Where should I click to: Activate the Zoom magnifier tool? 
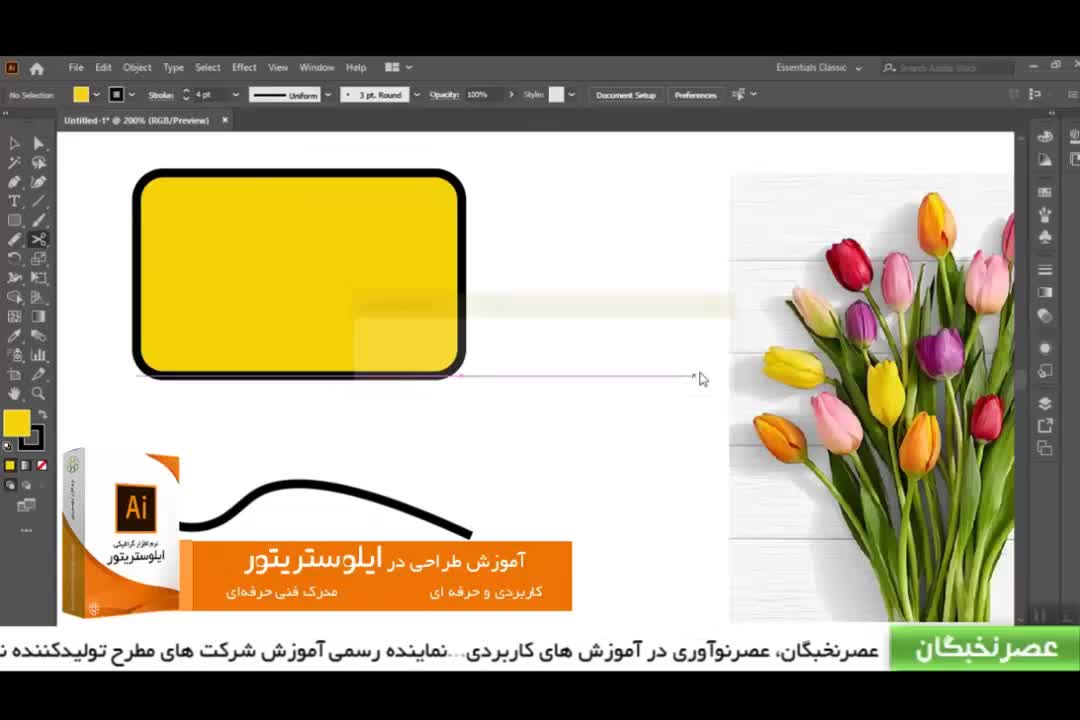[x=38, y=393]
